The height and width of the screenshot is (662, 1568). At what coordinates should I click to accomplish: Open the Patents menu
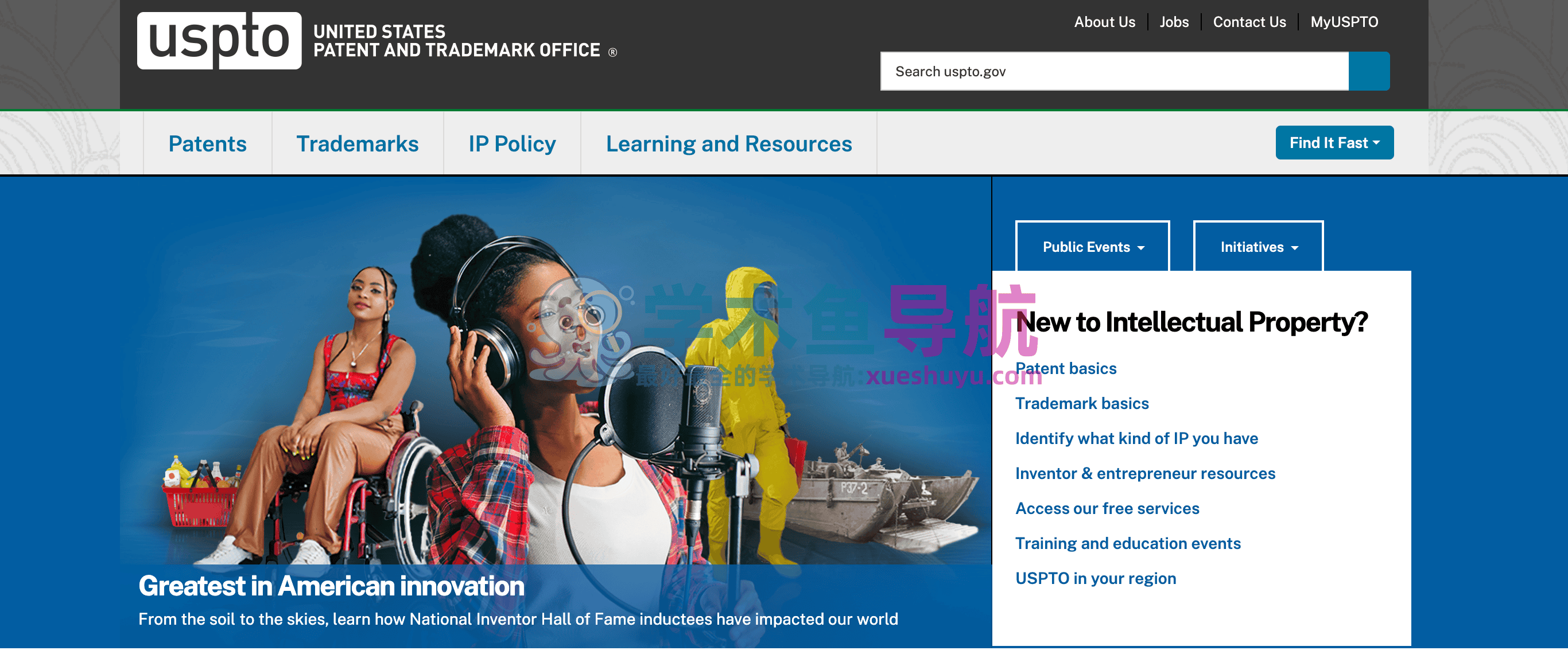point(207,143)
